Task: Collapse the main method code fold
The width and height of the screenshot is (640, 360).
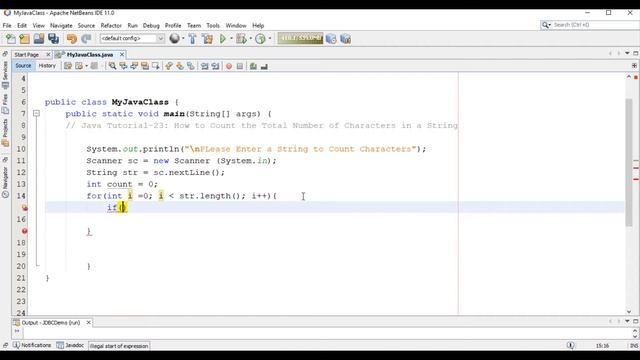Action: (x=36, y=113)
